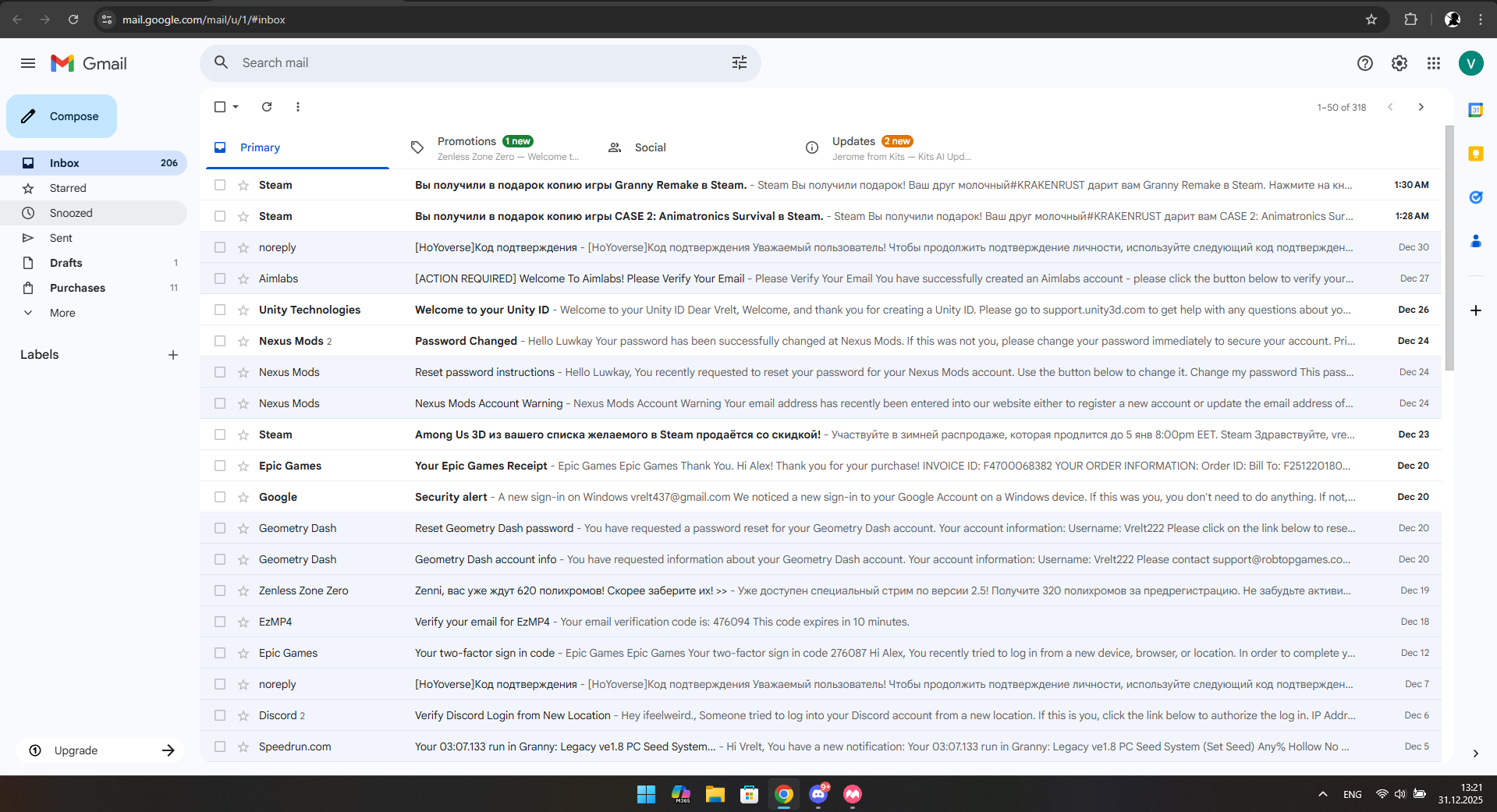
Task: Select the CASE 2 Animatronics Steam email checkbox
Action: [220, 216]
